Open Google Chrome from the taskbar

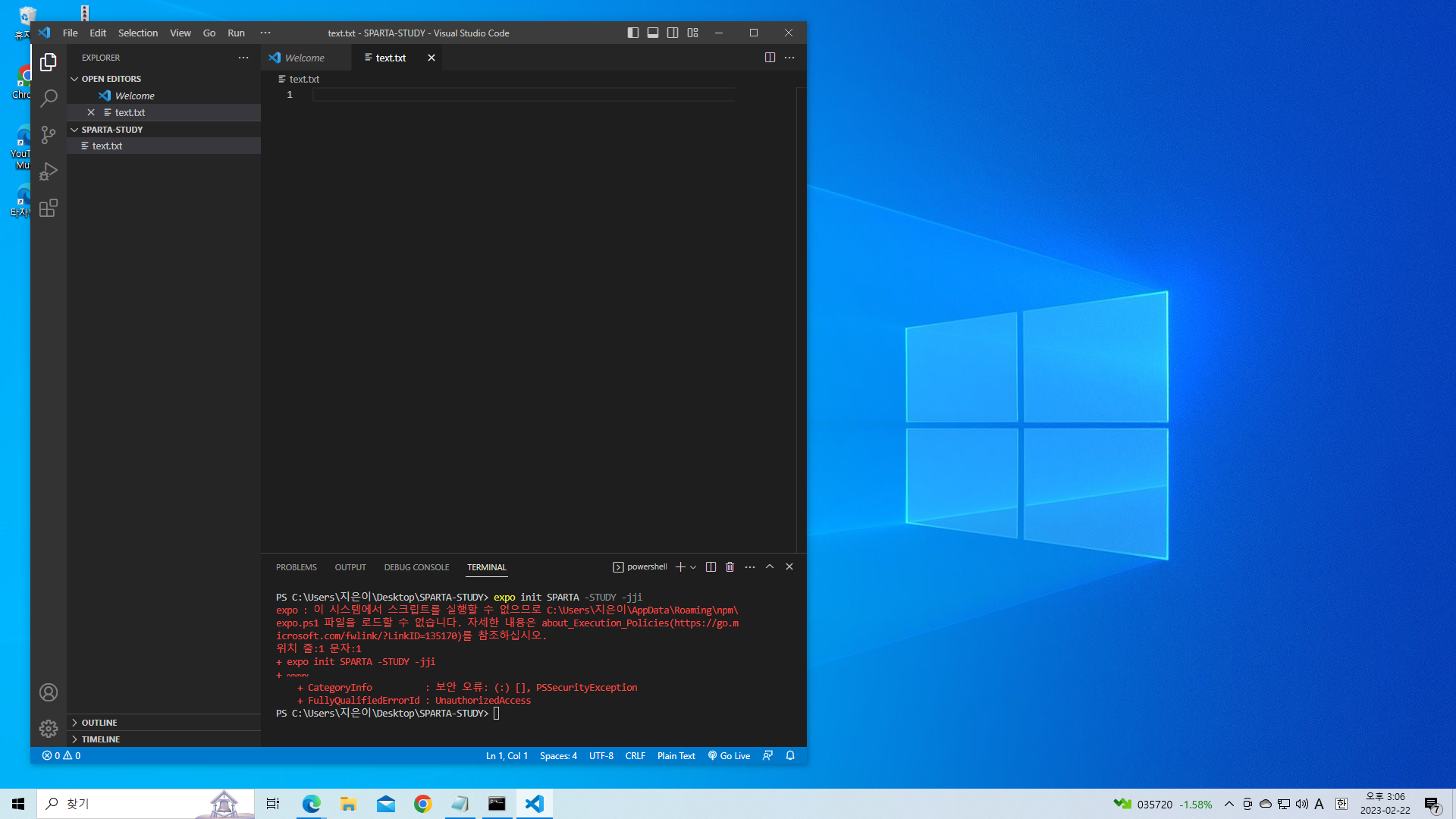pos(422,804)
